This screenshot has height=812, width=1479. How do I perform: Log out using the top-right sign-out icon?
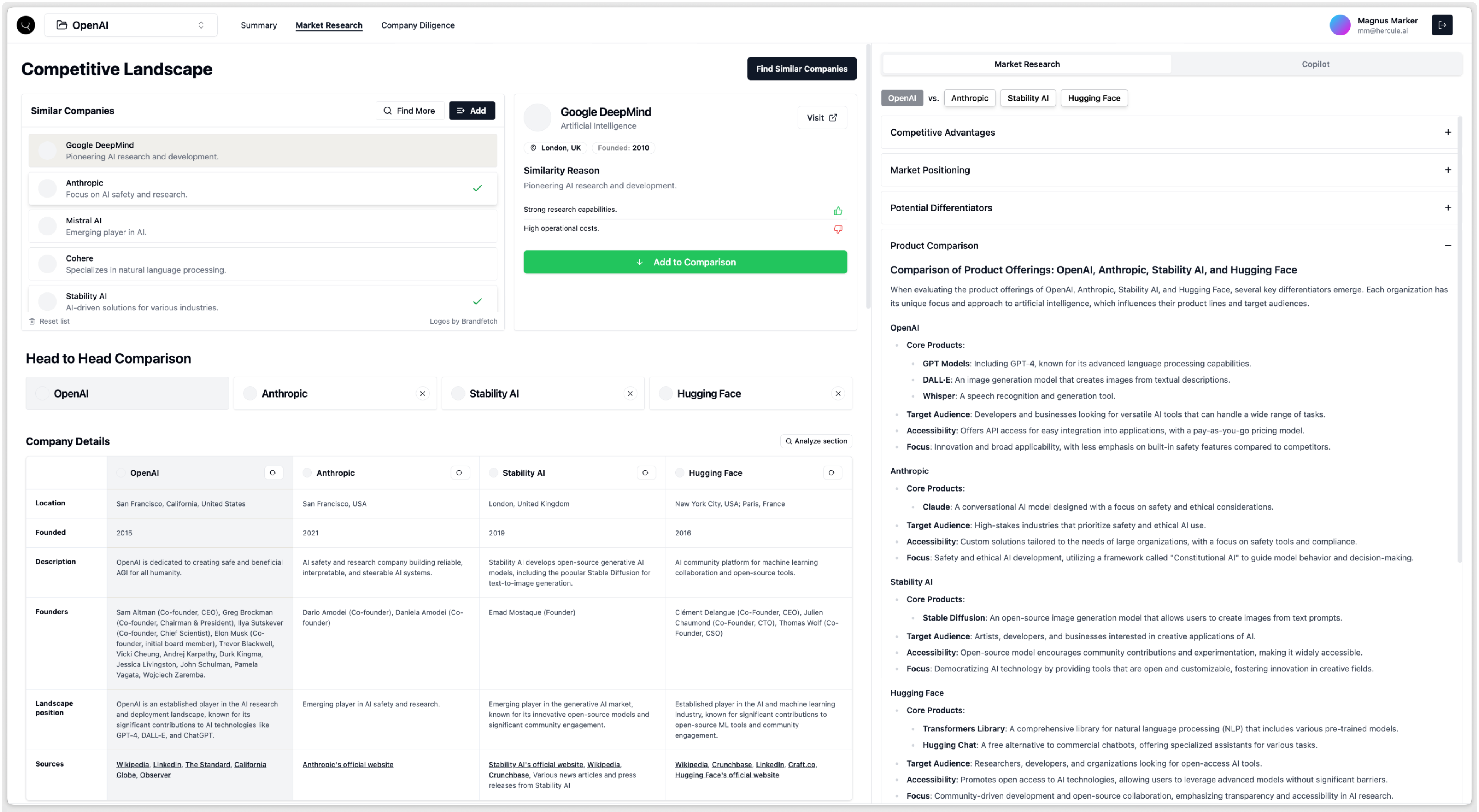click(x=1442, y=25)
